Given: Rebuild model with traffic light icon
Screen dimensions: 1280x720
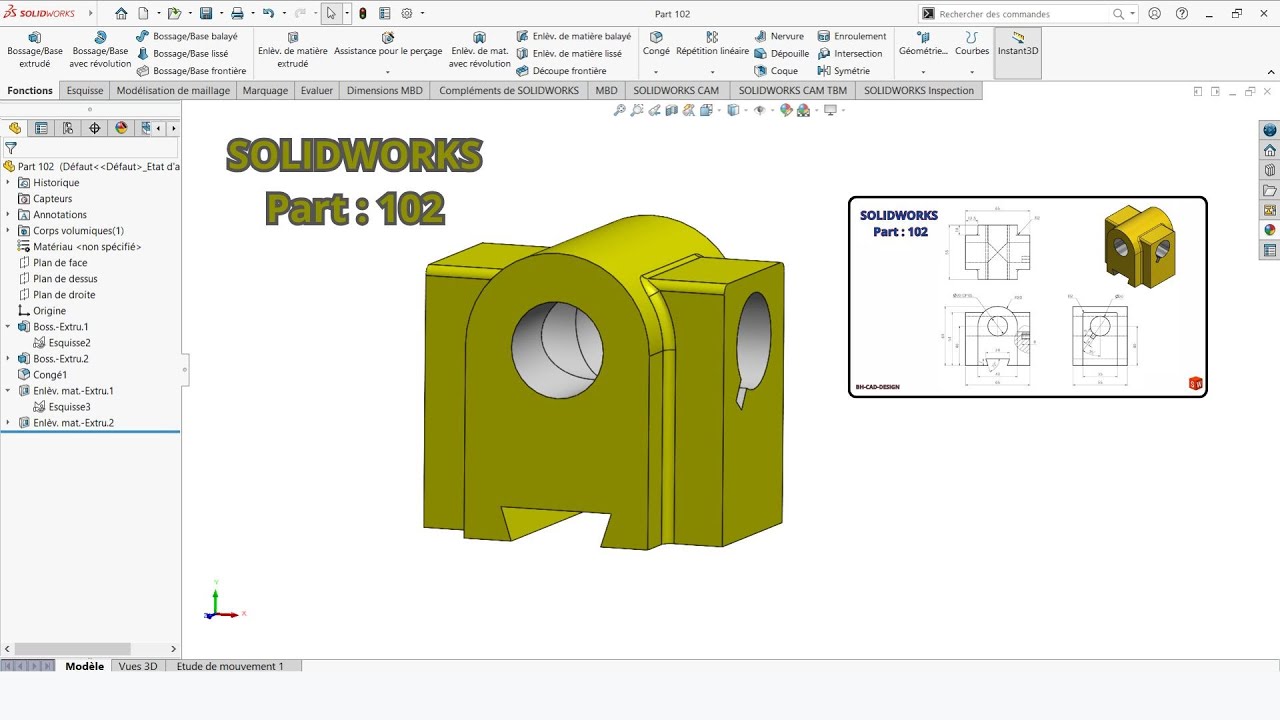Looking at the screenshot, I should pyautogui.click(x=362, y=14).
